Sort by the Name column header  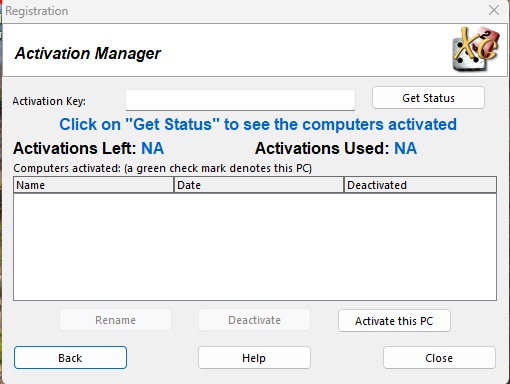point(94,185)
